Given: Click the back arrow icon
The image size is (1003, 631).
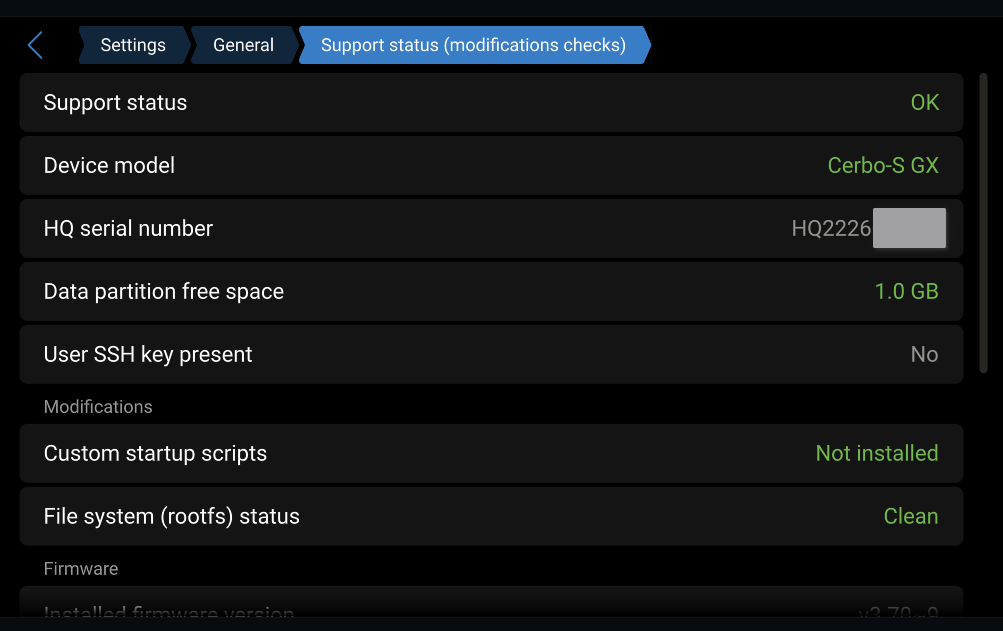Looking at the screenshot, I should [x=35, y=45].
